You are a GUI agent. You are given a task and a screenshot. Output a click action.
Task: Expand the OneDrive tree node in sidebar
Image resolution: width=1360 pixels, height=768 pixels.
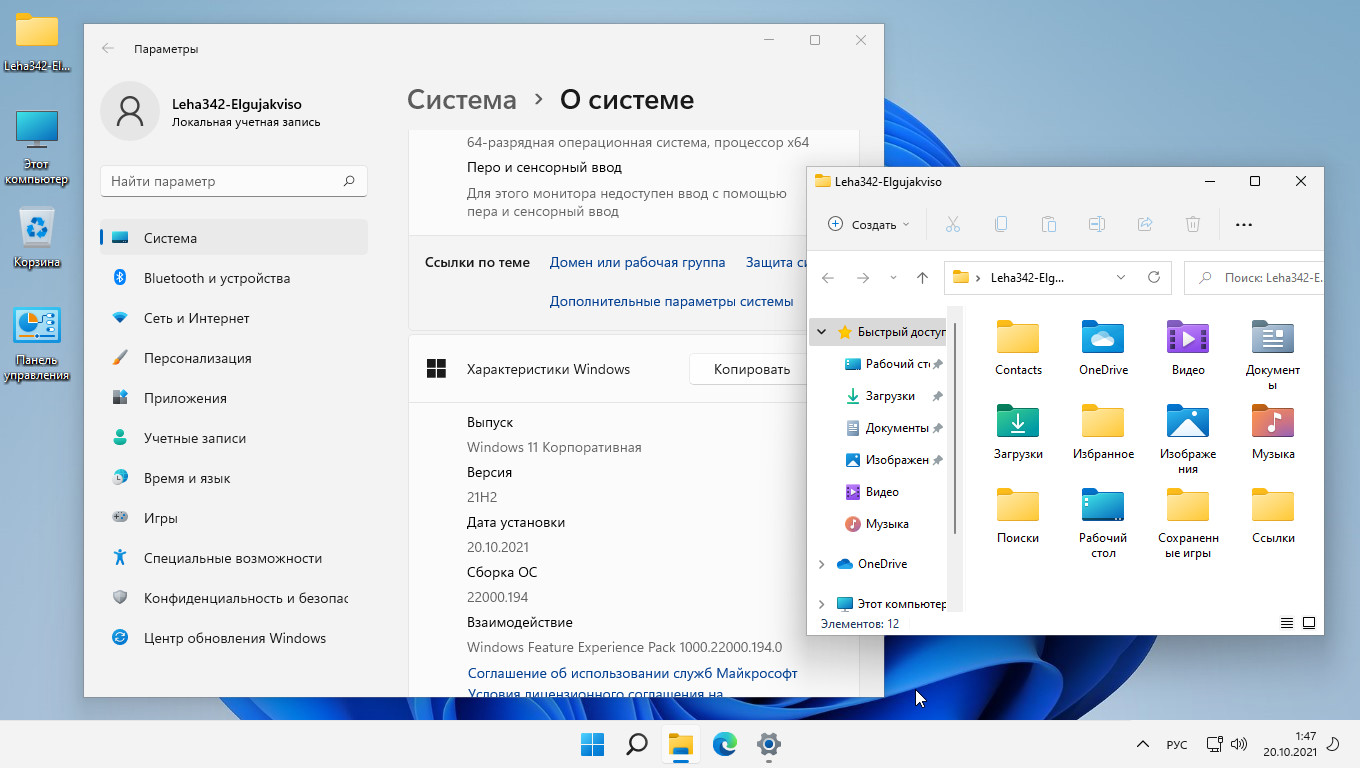pos(822,564)
